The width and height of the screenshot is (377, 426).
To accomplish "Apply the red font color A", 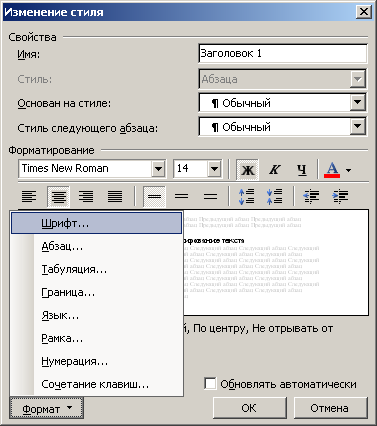I will 332,170.
